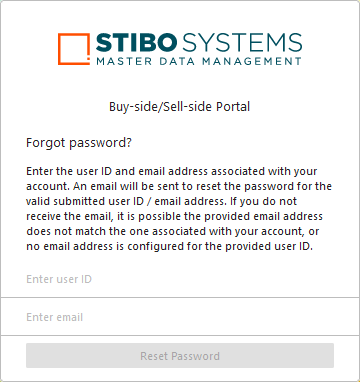Click the word DATA in the tagline
The image size is (360, 382).
(177, 61)
